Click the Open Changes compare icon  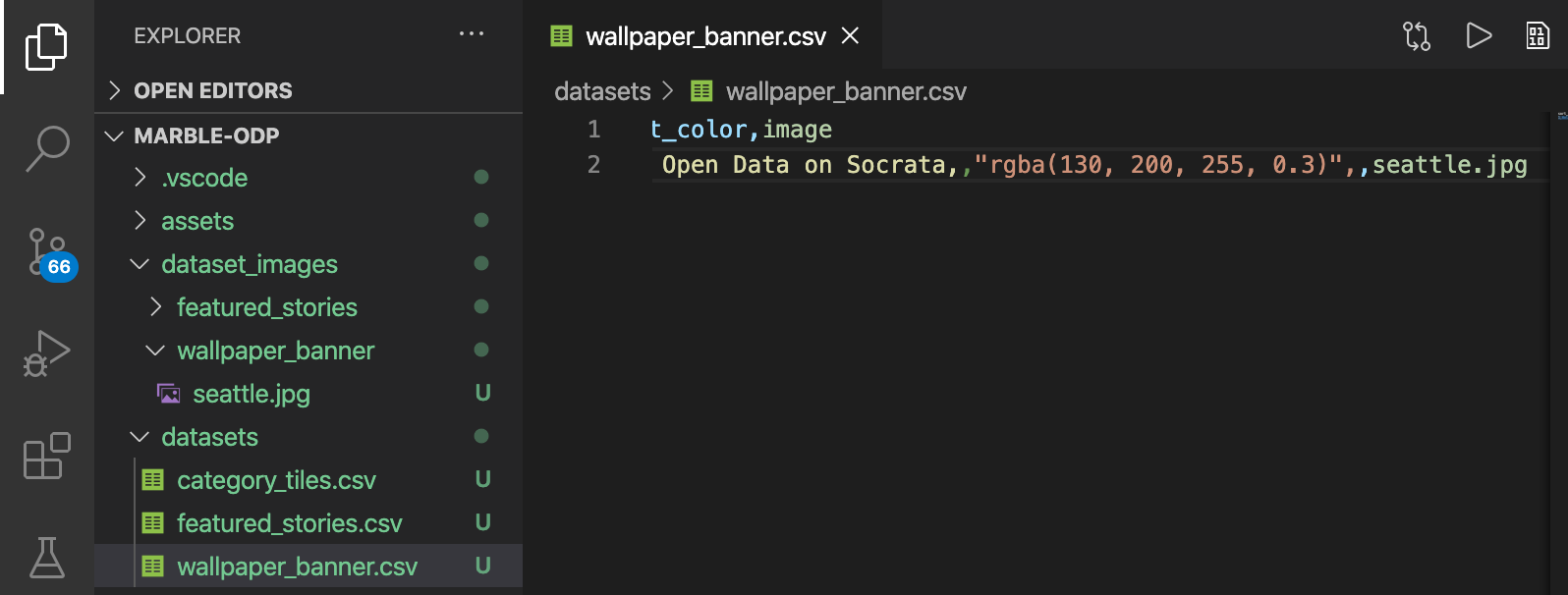click(1416, 36)
